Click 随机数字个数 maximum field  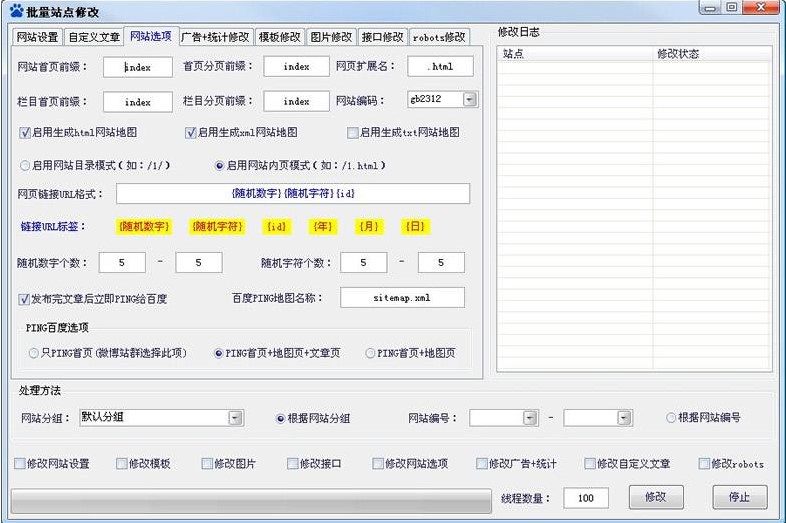click(x=199, y=263)
